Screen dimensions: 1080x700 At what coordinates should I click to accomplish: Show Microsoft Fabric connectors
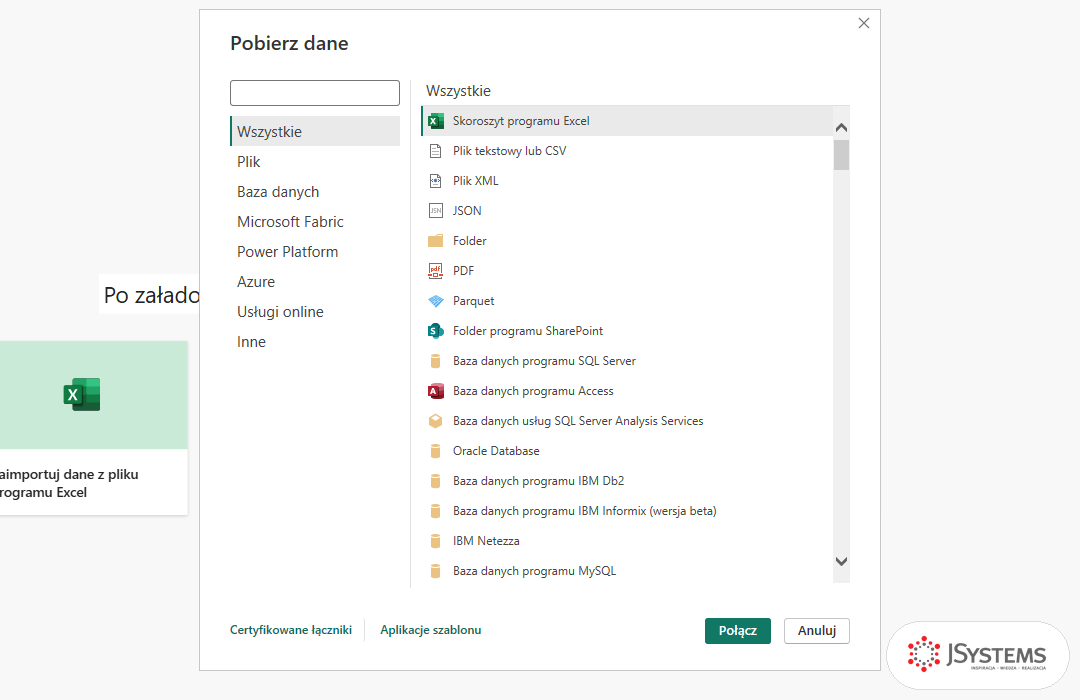point(315,222)
